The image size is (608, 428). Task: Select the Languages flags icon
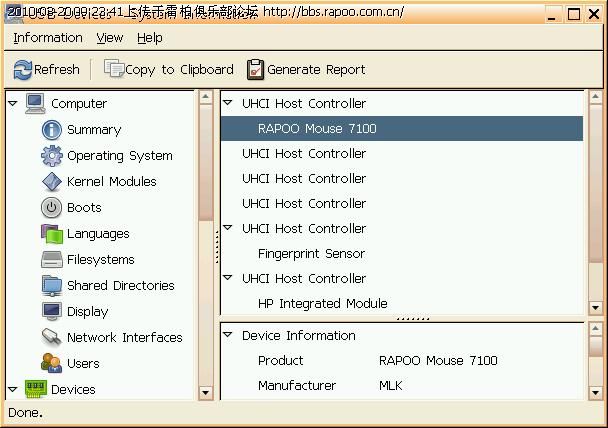click(x=52, y=234)
